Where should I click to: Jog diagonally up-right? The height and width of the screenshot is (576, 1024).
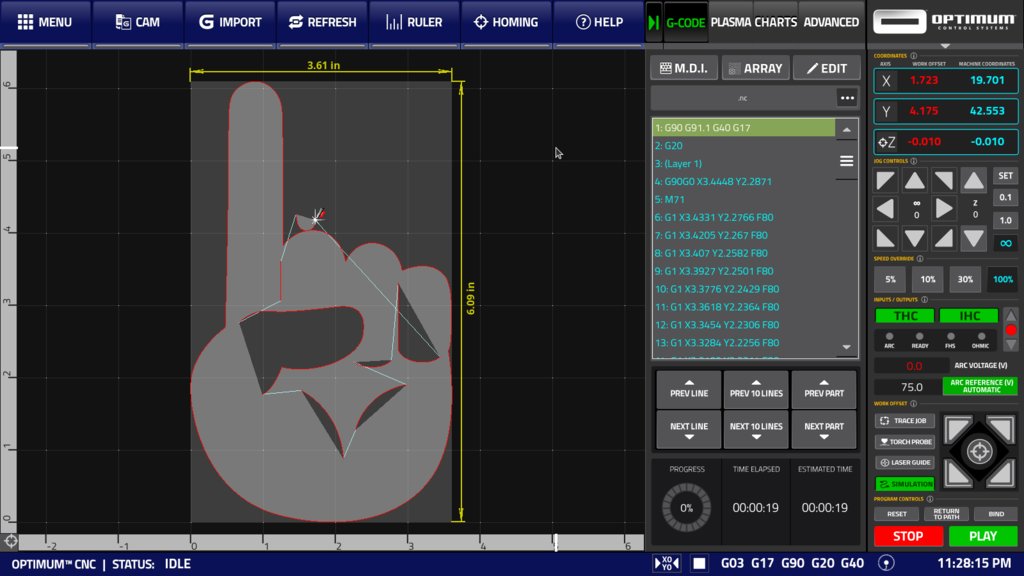944,181
